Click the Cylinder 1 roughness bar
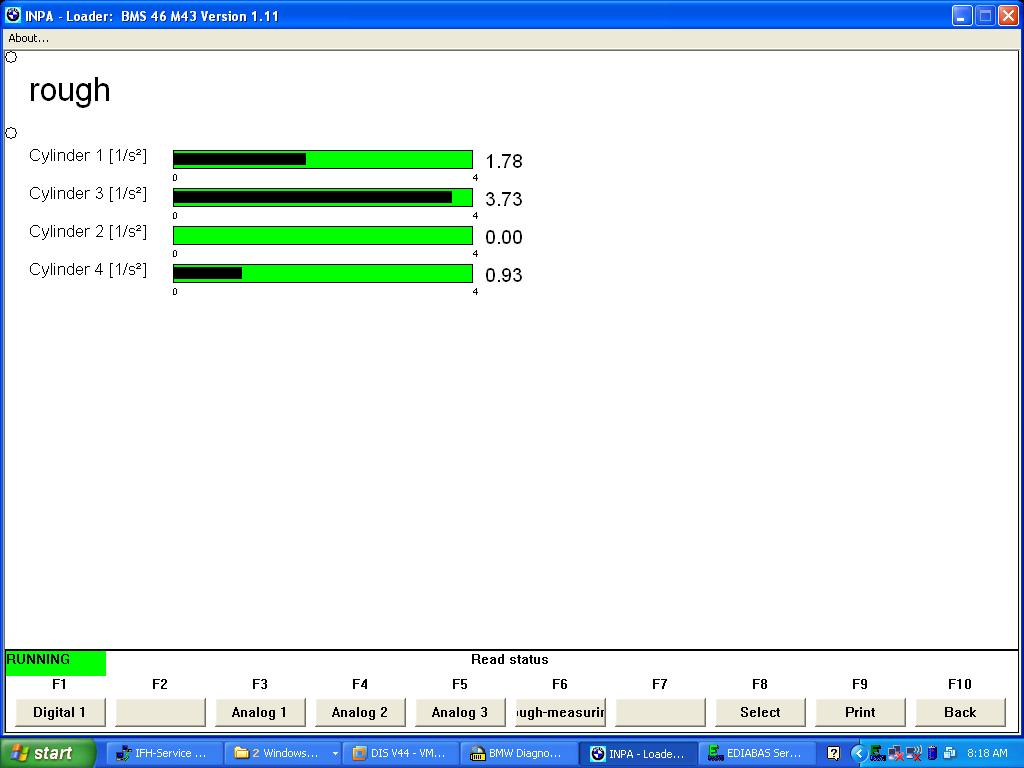The height and width of the screenshot is (768, 1024). (x=322, y=159)
